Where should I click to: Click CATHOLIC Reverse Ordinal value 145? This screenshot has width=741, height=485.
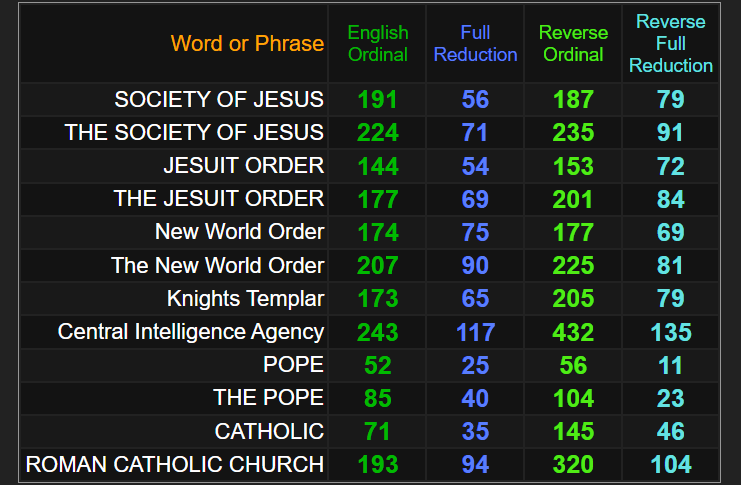tap(573, 431)
